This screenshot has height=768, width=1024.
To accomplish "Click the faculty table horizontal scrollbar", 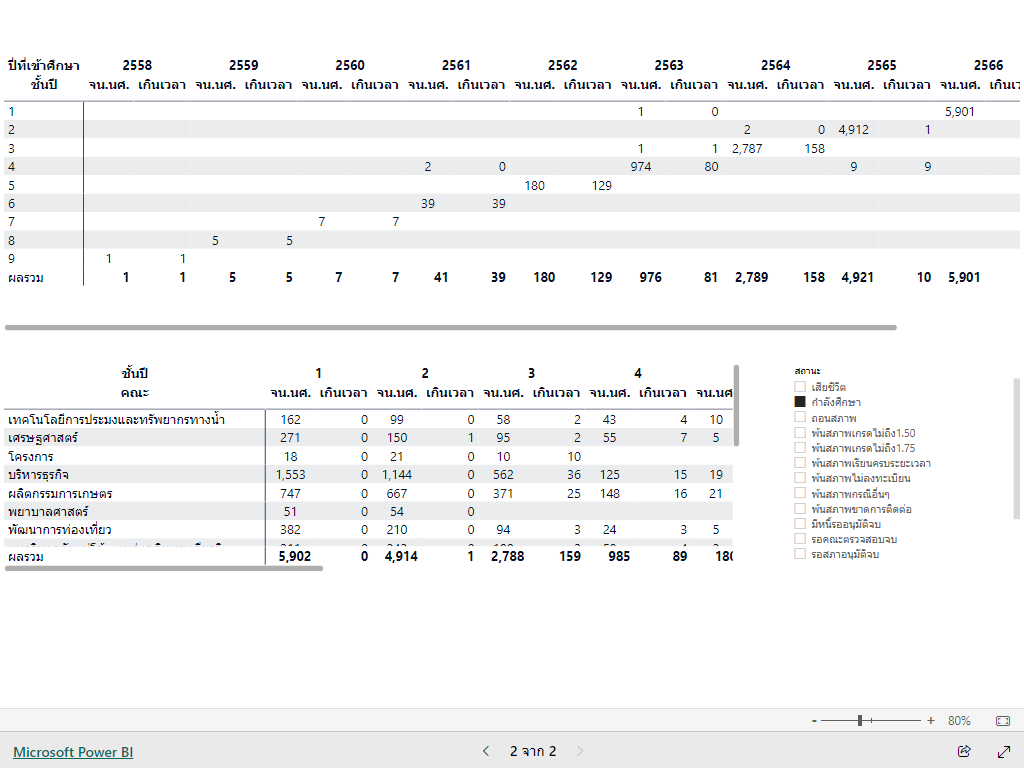I will tap(164, 568).
